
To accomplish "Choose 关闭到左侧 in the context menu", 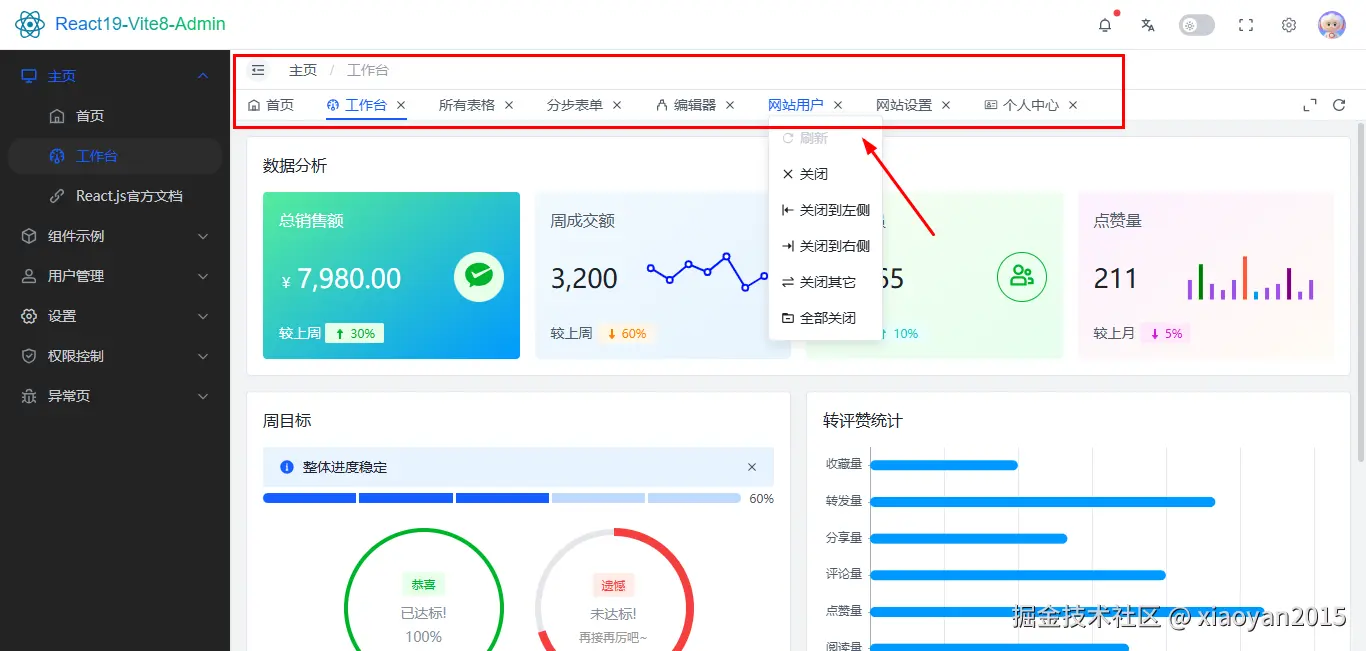I will [826, 210].
